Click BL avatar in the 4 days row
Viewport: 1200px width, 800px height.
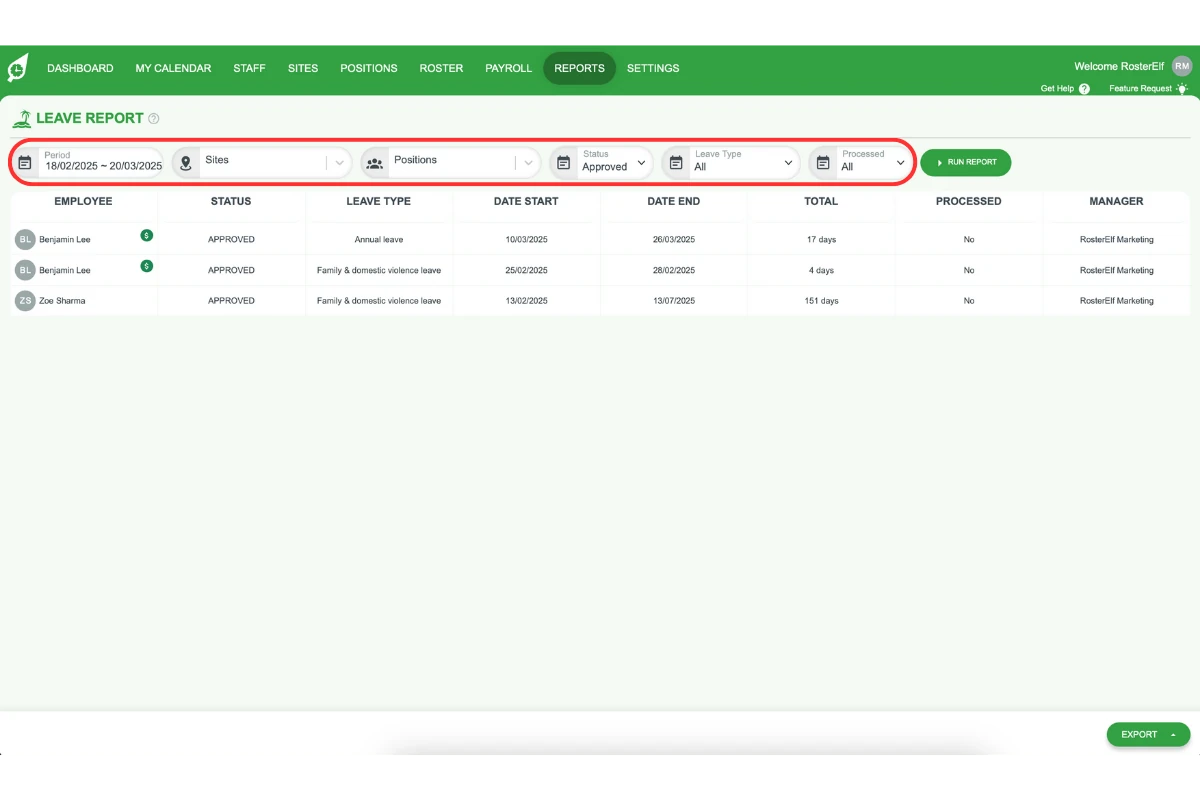[25, 270]
